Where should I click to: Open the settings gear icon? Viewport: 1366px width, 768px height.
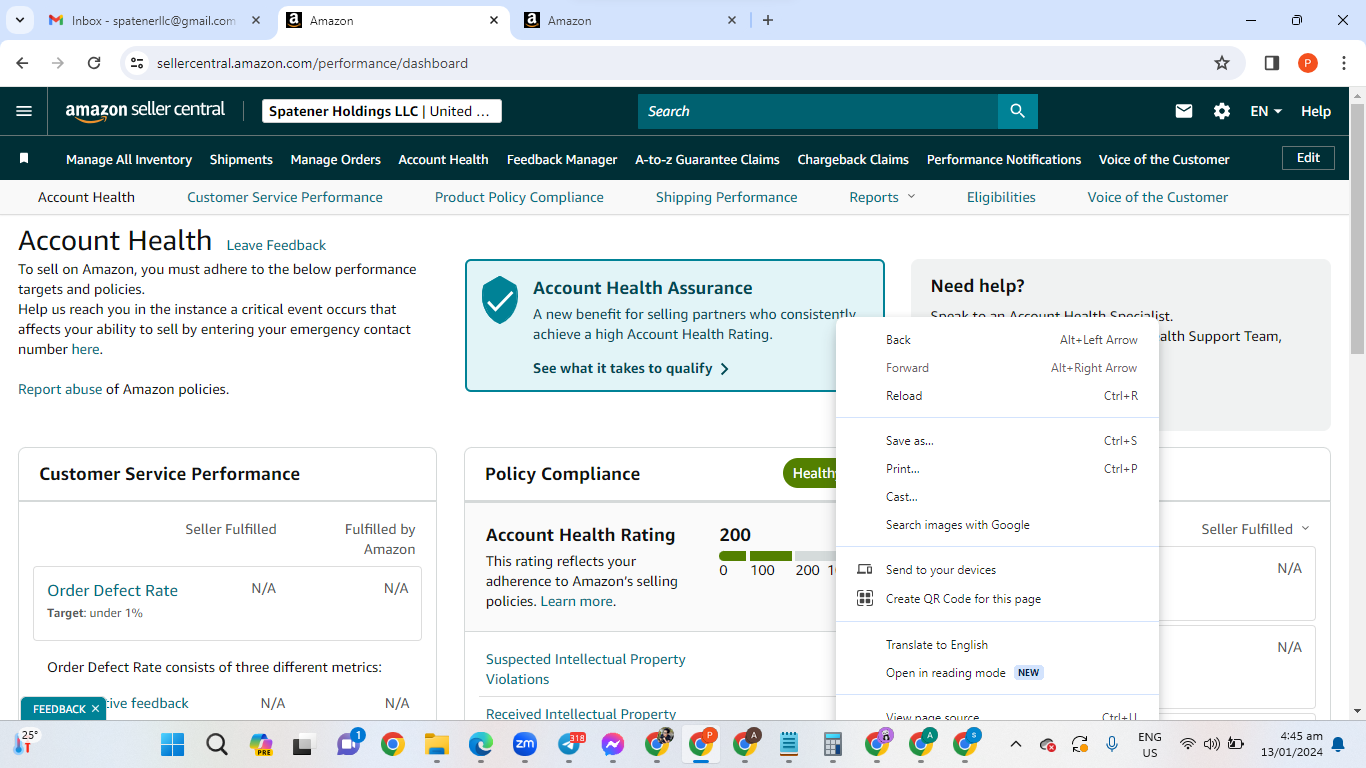coord(1222,111)
